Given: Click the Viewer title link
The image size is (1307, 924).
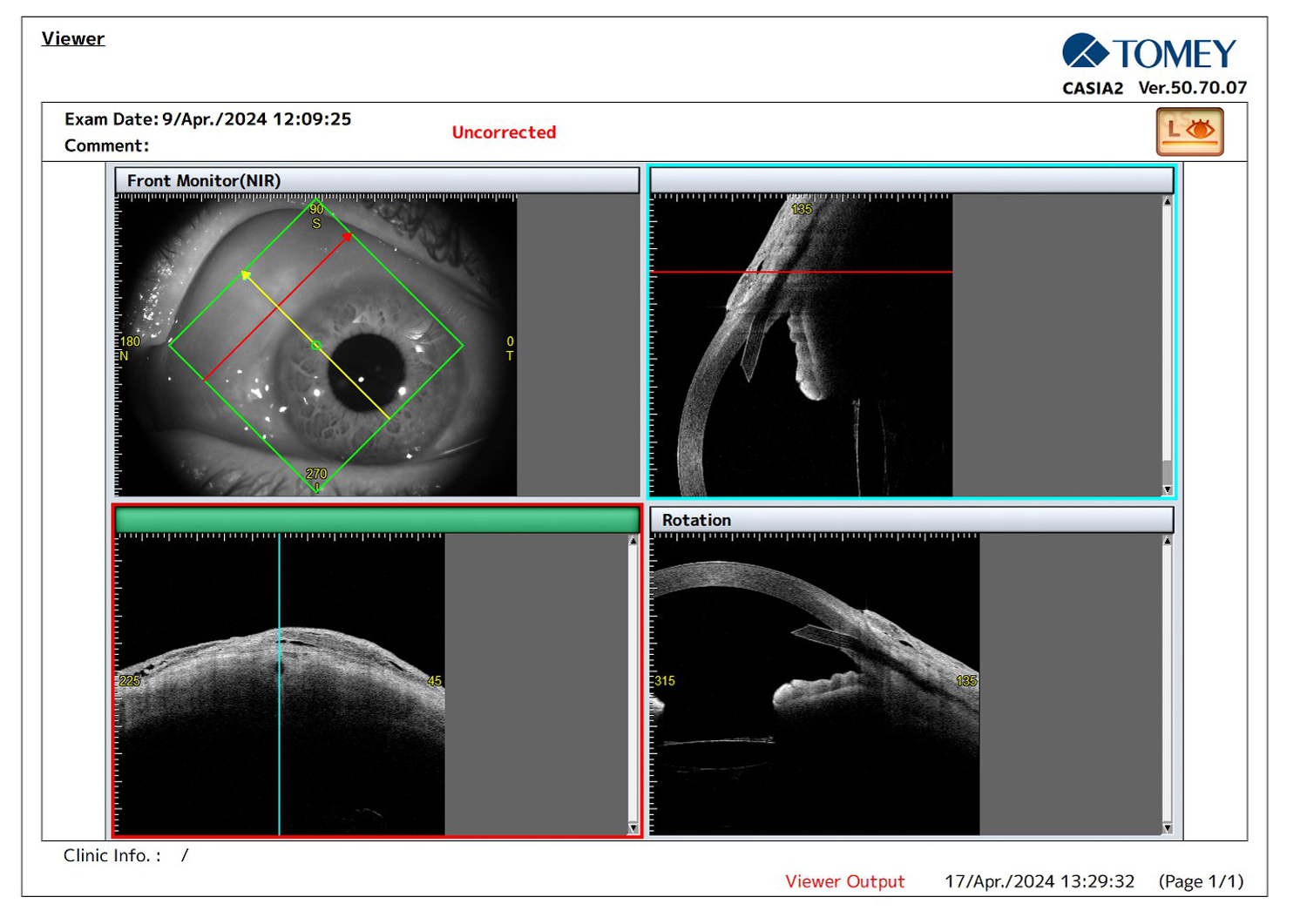Looking at the screenshot, I should coord(73,38).
